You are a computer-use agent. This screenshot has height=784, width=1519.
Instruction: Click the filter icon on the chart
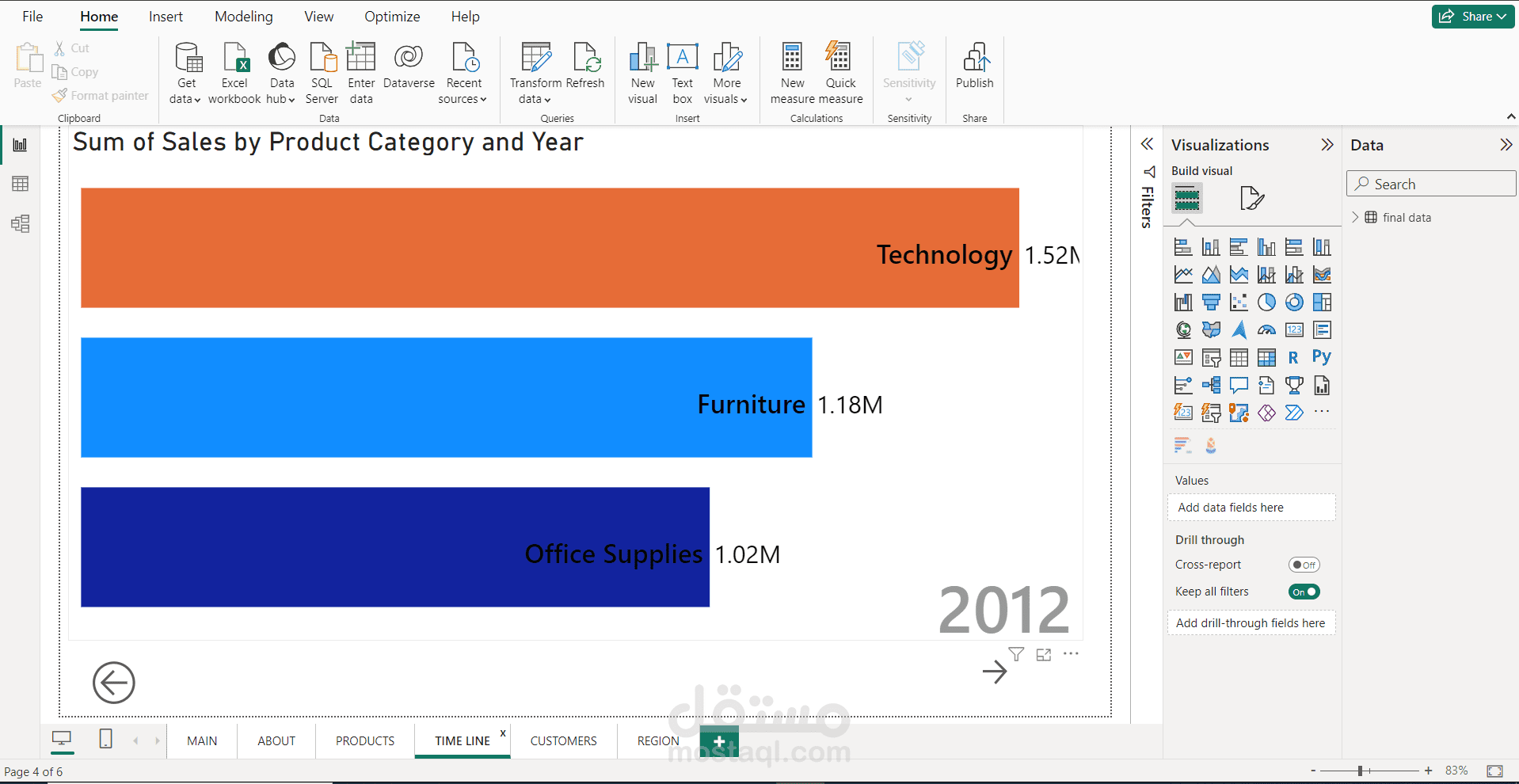pyautogui.click(x=1016, y=654)
